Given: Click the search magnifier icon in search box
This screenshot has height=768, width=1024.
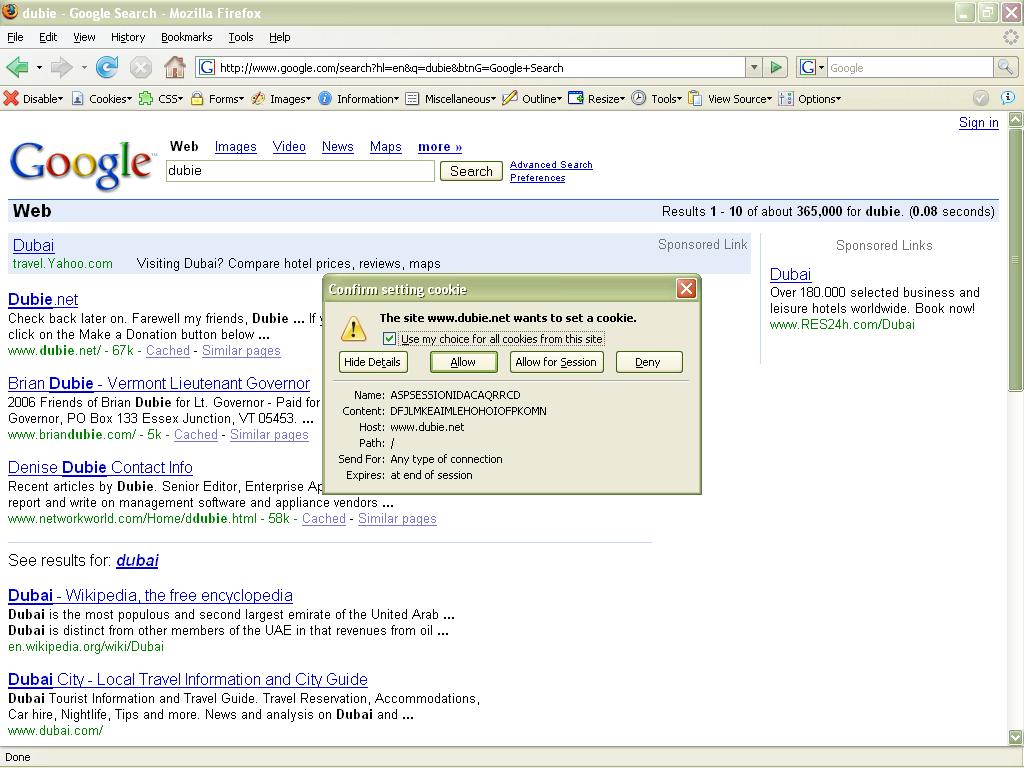Looking at the screenshot, I should [x=1005, y=67].
